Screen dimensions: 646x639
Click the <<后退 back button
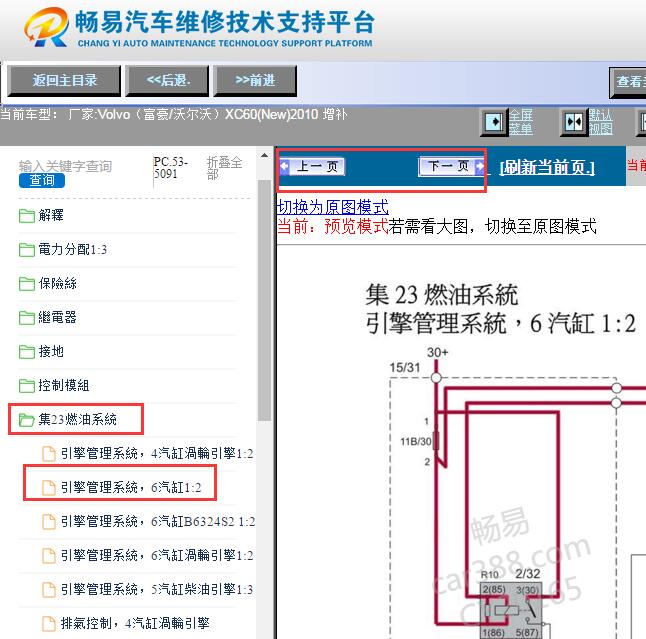tap(167, 81)
